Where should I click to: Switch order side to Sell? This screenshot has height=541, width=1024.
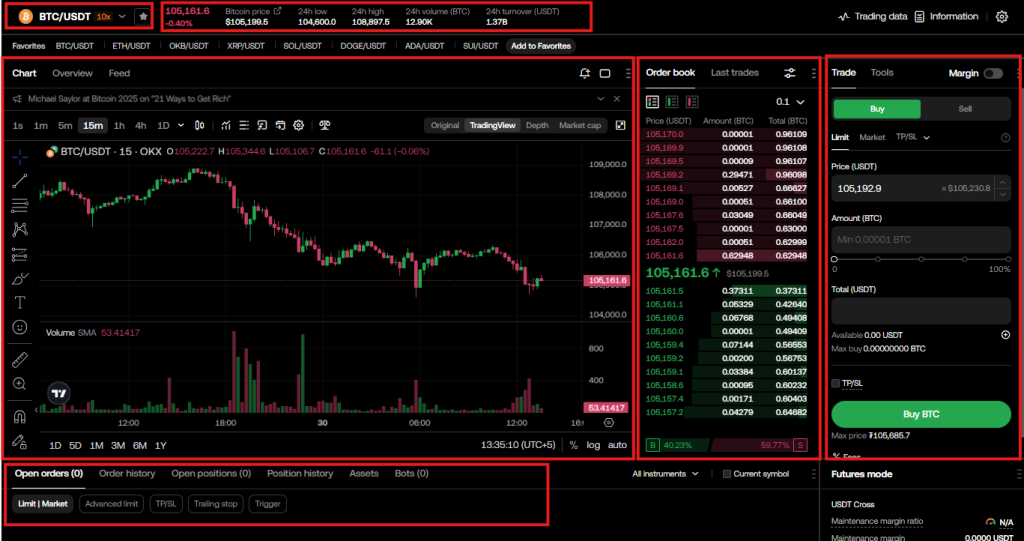pyautogui.click(x=965, y=109)
